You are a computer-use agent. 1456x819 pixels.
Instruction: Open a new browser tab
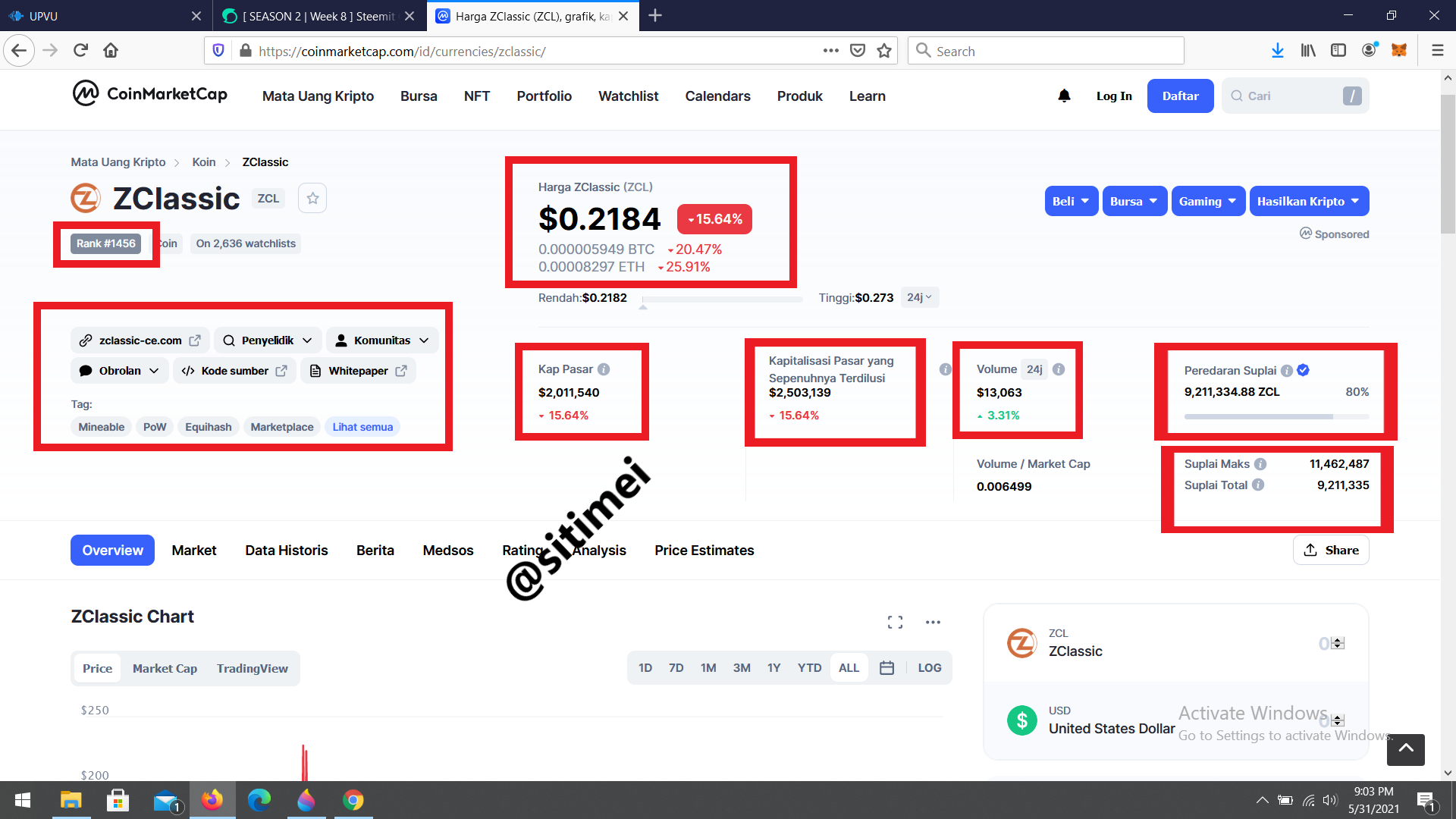click(x=656, y=16)
